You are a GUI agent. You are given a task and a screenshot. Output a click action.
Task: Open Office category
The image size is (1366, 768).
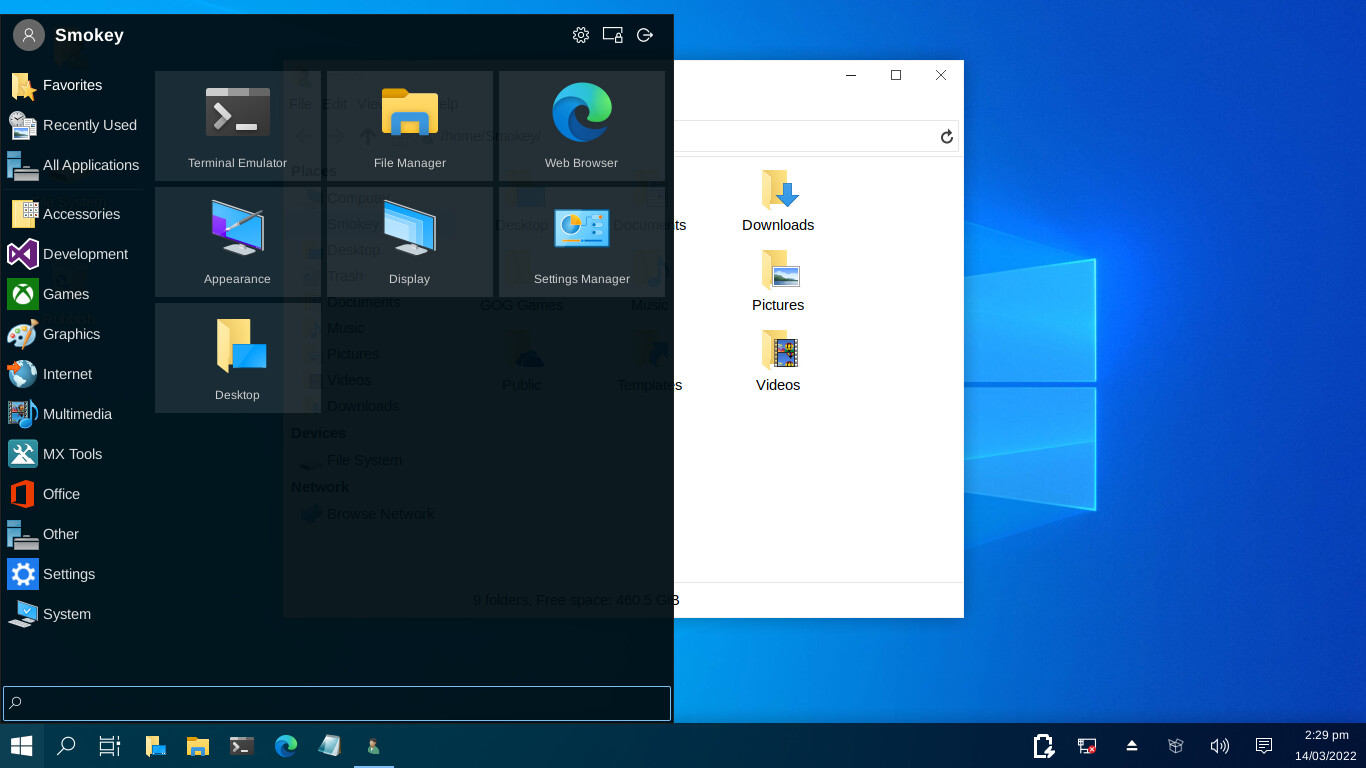(75, 494)
